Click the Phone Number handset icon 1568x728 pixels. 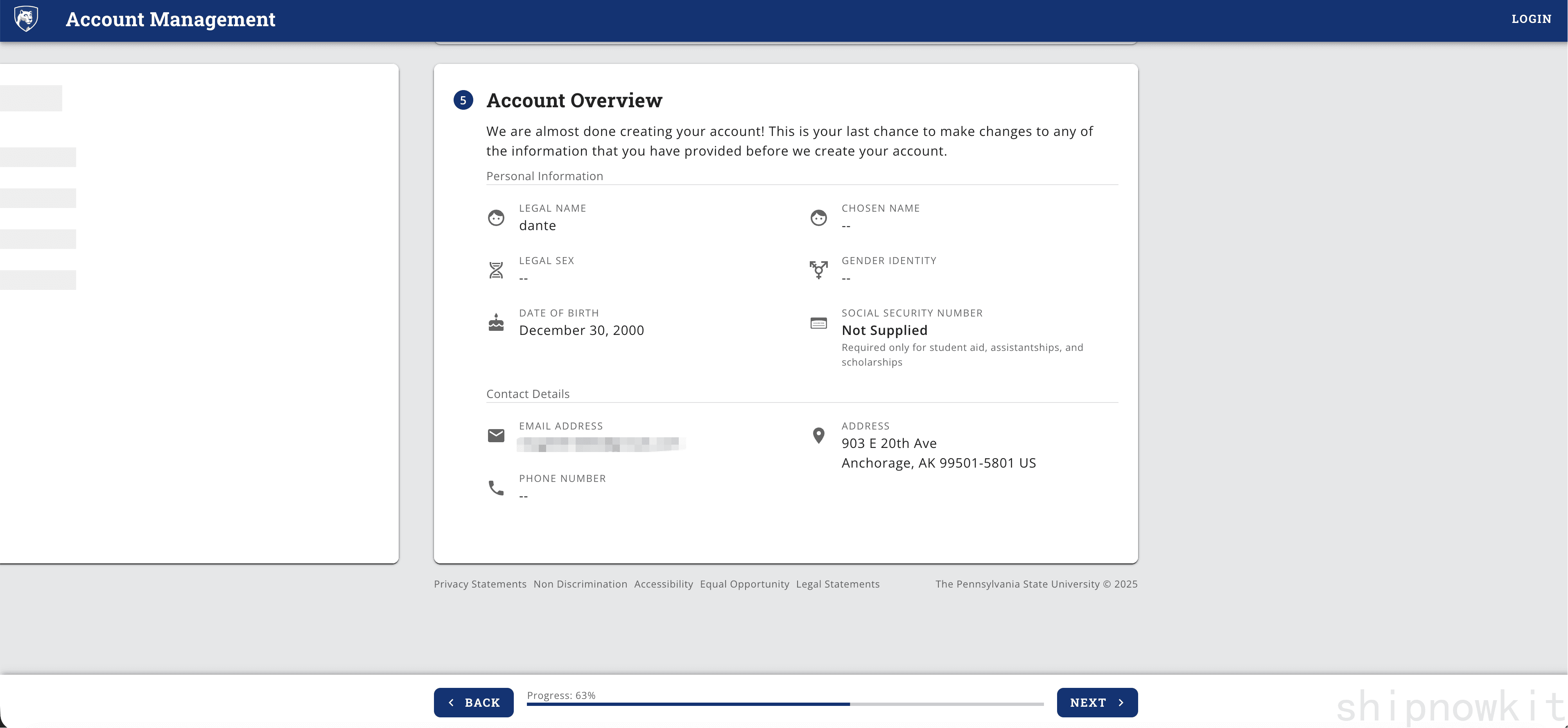pyautogui.click(x=496, y=488)
